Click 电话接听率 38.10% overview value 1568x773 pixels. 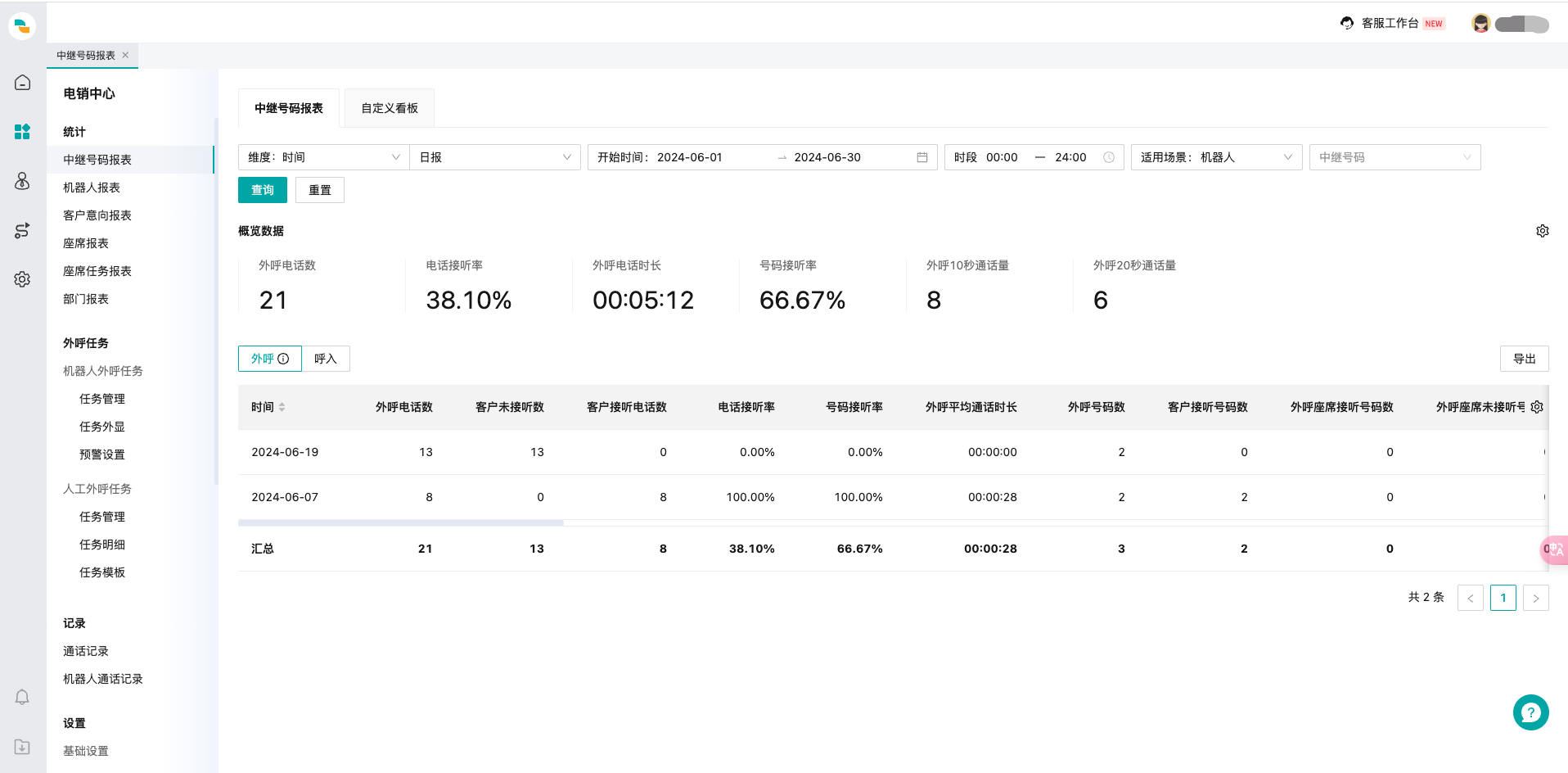click(469, 300)
